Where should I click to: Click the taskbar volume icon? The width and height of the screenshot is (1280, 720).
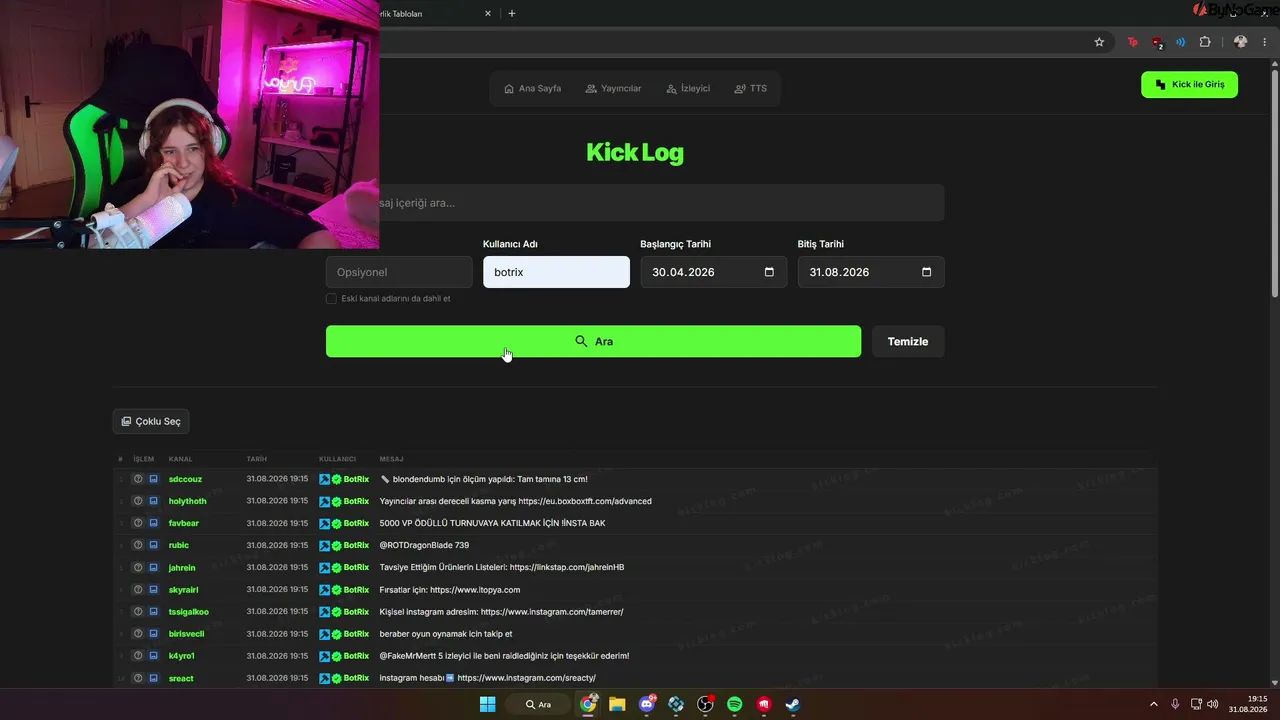1213,704
